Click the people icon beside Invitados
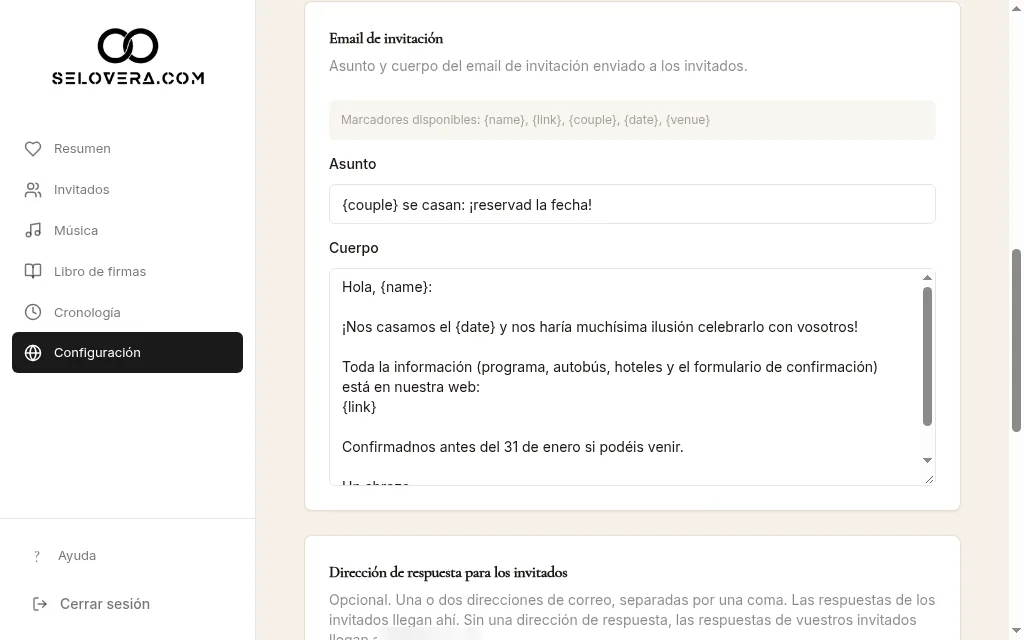 click(33, 190)
